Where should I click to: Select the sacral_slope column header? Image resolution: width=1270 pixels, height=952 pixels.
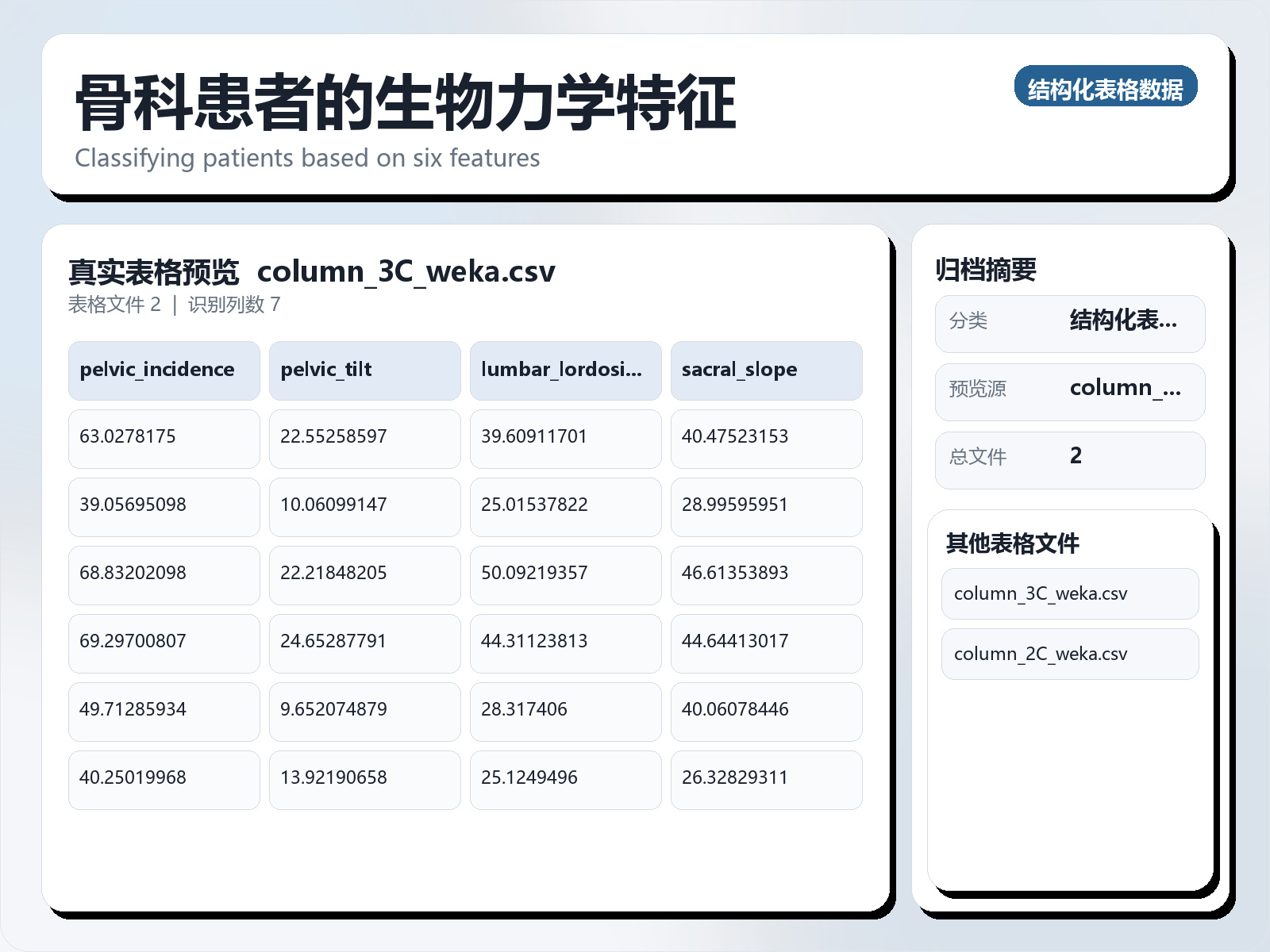point(767,370)
